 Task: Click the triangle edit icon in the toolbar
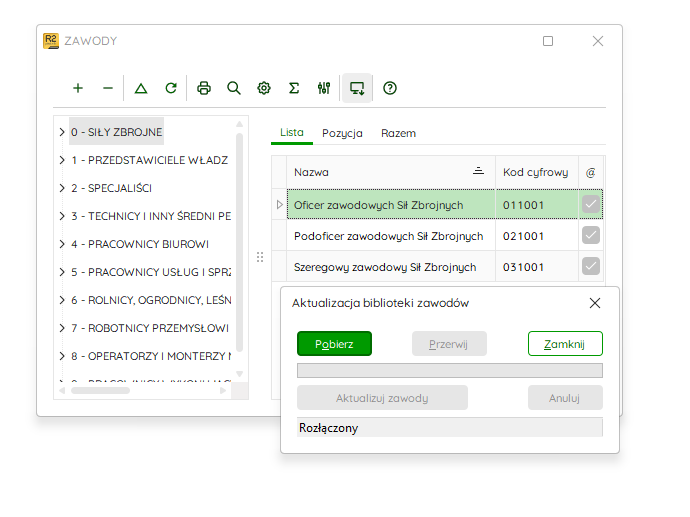tap(141, 88)
